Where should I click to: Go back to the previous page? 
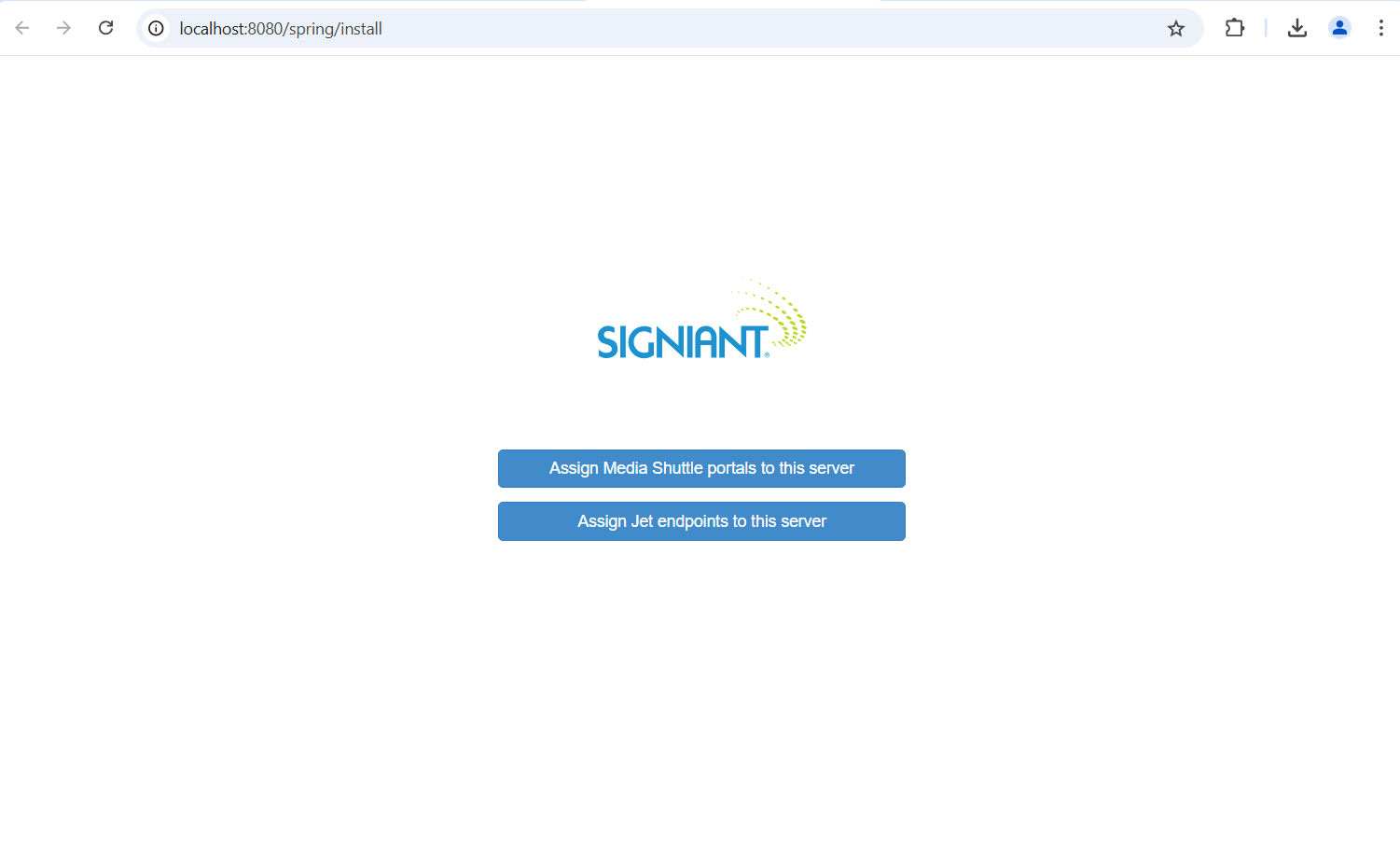(22, 28)
